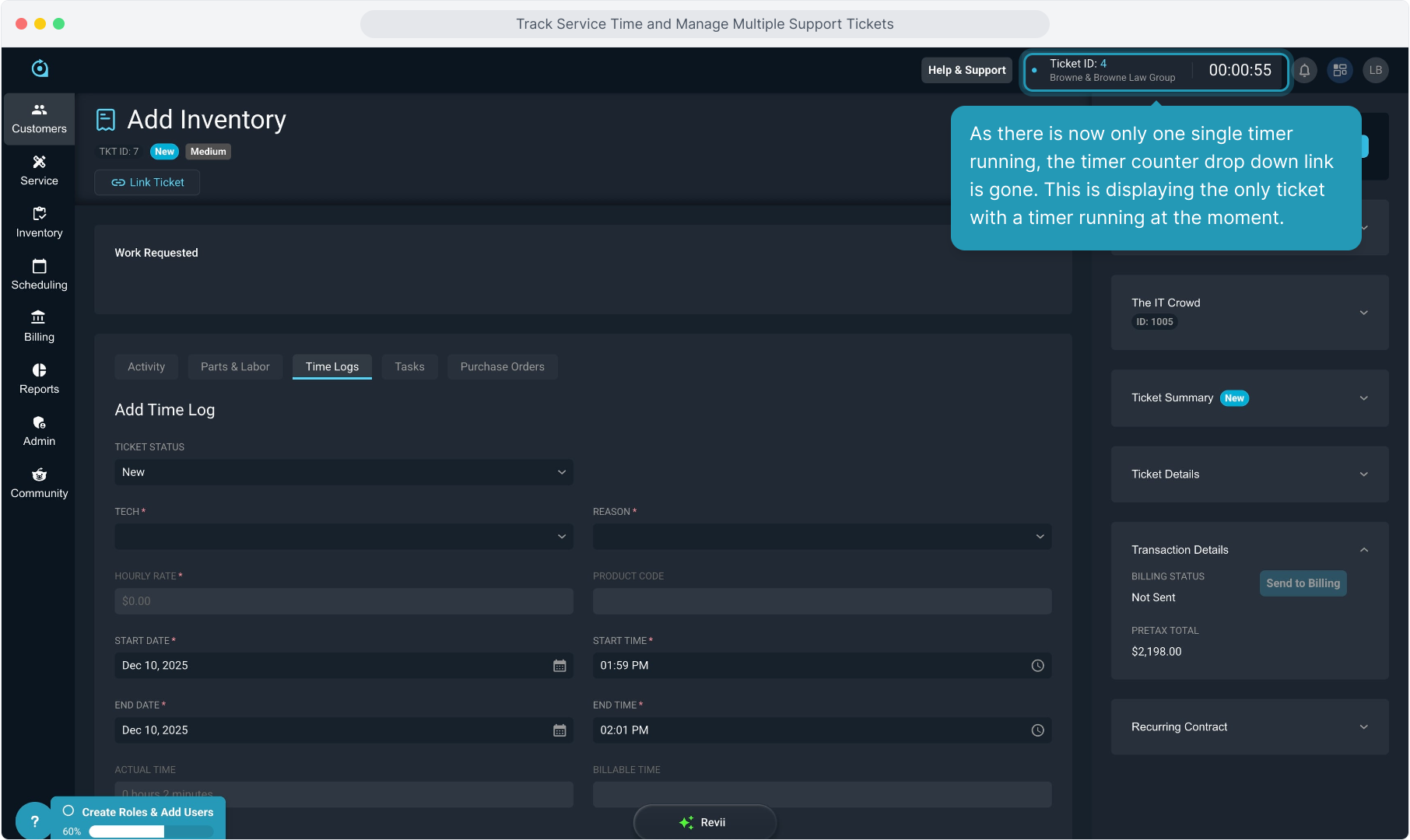
Task: Open the Ticket Status dropdown
Action: [343, 472]
